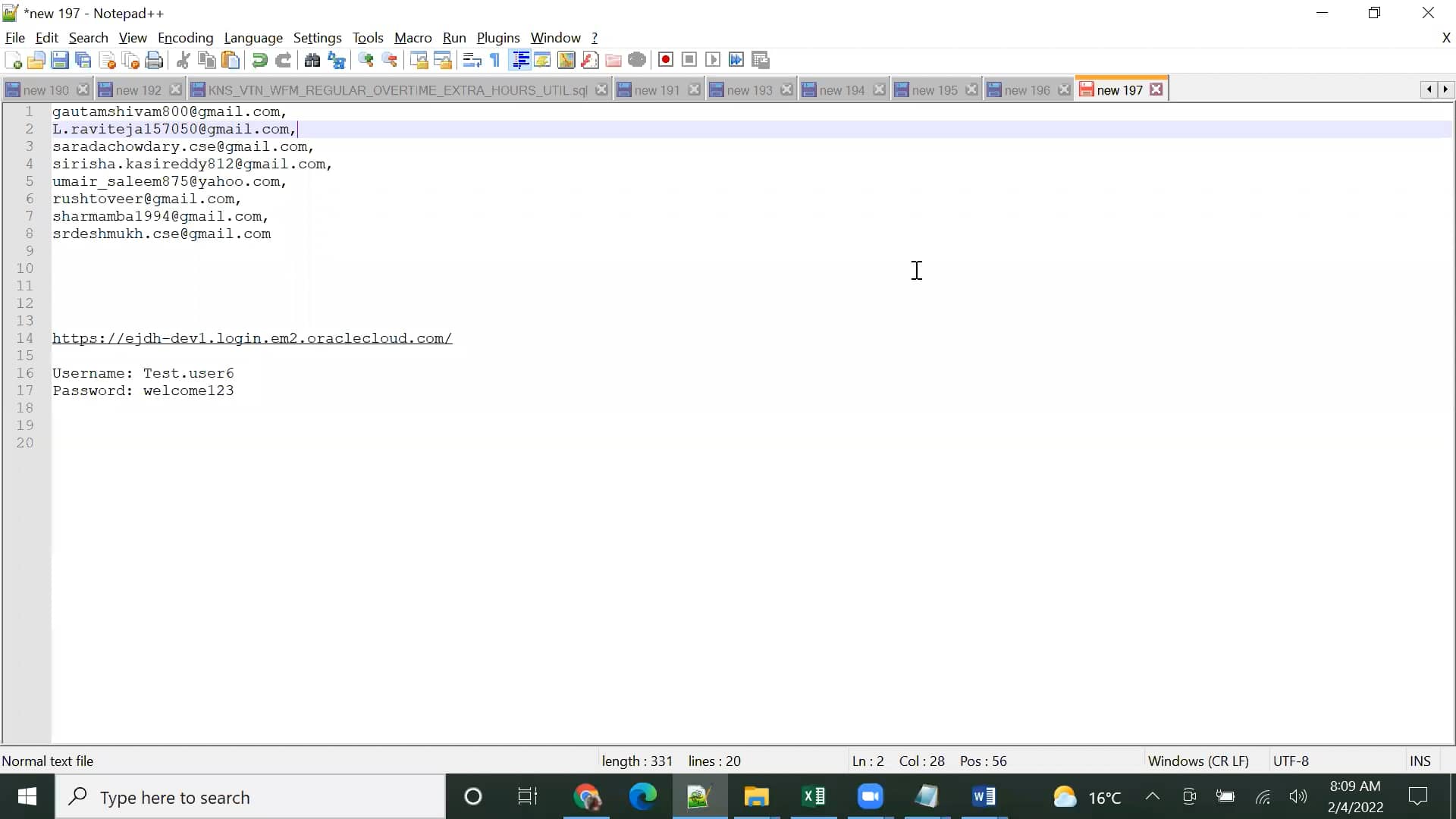Click the Undo arrow icon
The height and width of the screenshot is (819, 1456).
point(259,60)
